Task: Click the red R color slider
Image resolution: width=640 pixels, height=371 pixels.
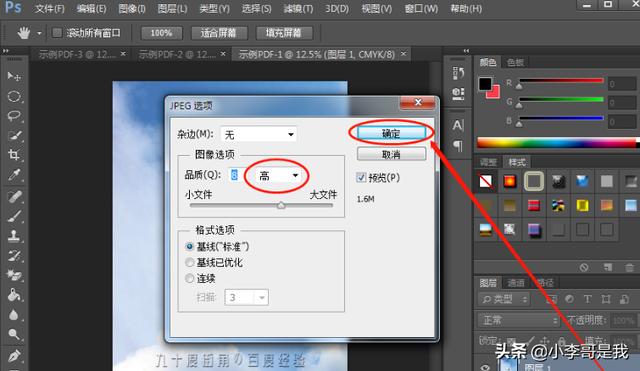Action: click(x=561, y=81)
